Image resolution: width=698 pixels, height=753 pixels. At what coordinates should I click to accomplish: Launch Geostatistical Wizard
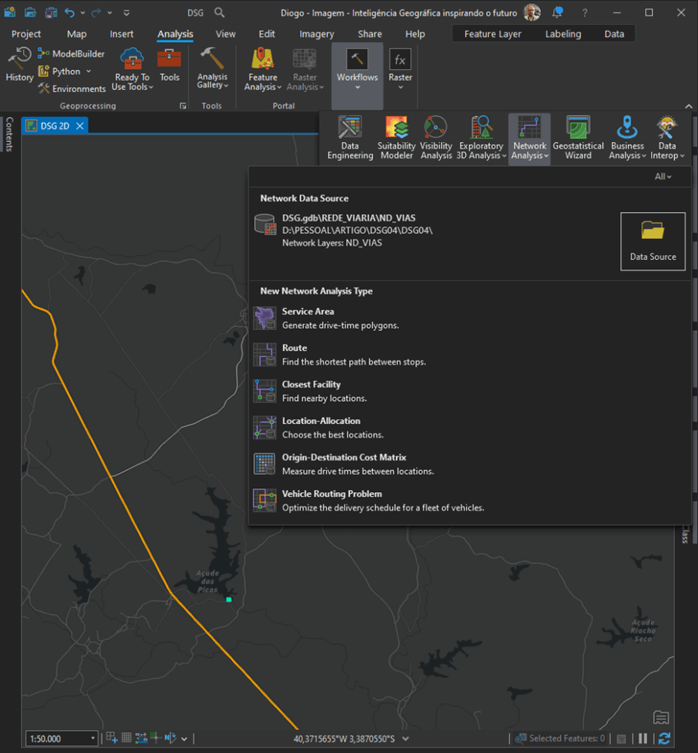[x=578, y=139]
